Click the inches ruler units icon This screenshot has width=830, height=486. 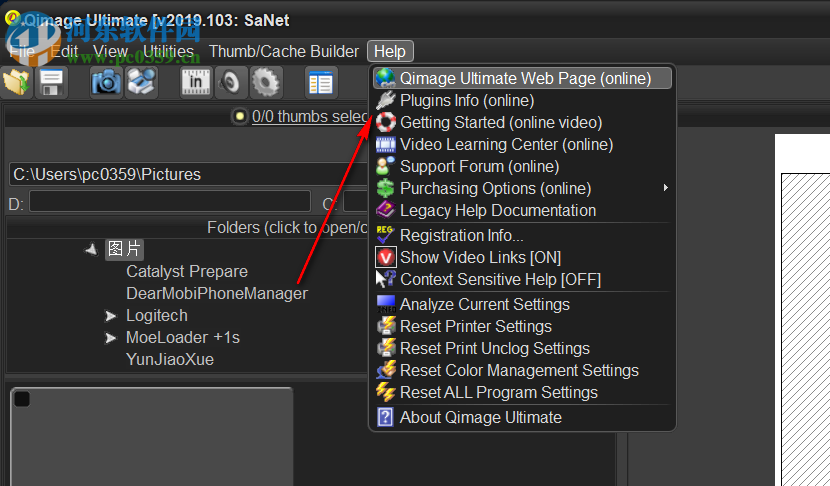click(x=196, y=82)
